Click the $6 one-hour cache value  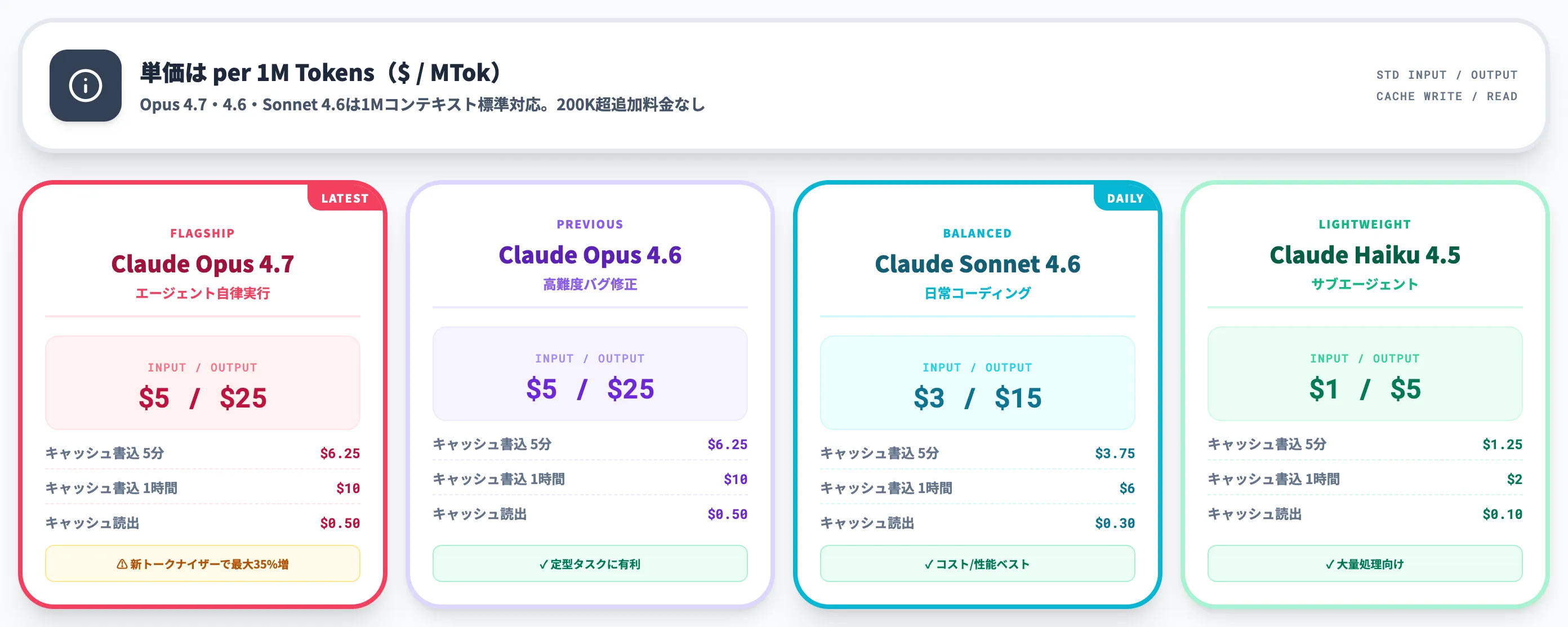(1126, 488)
